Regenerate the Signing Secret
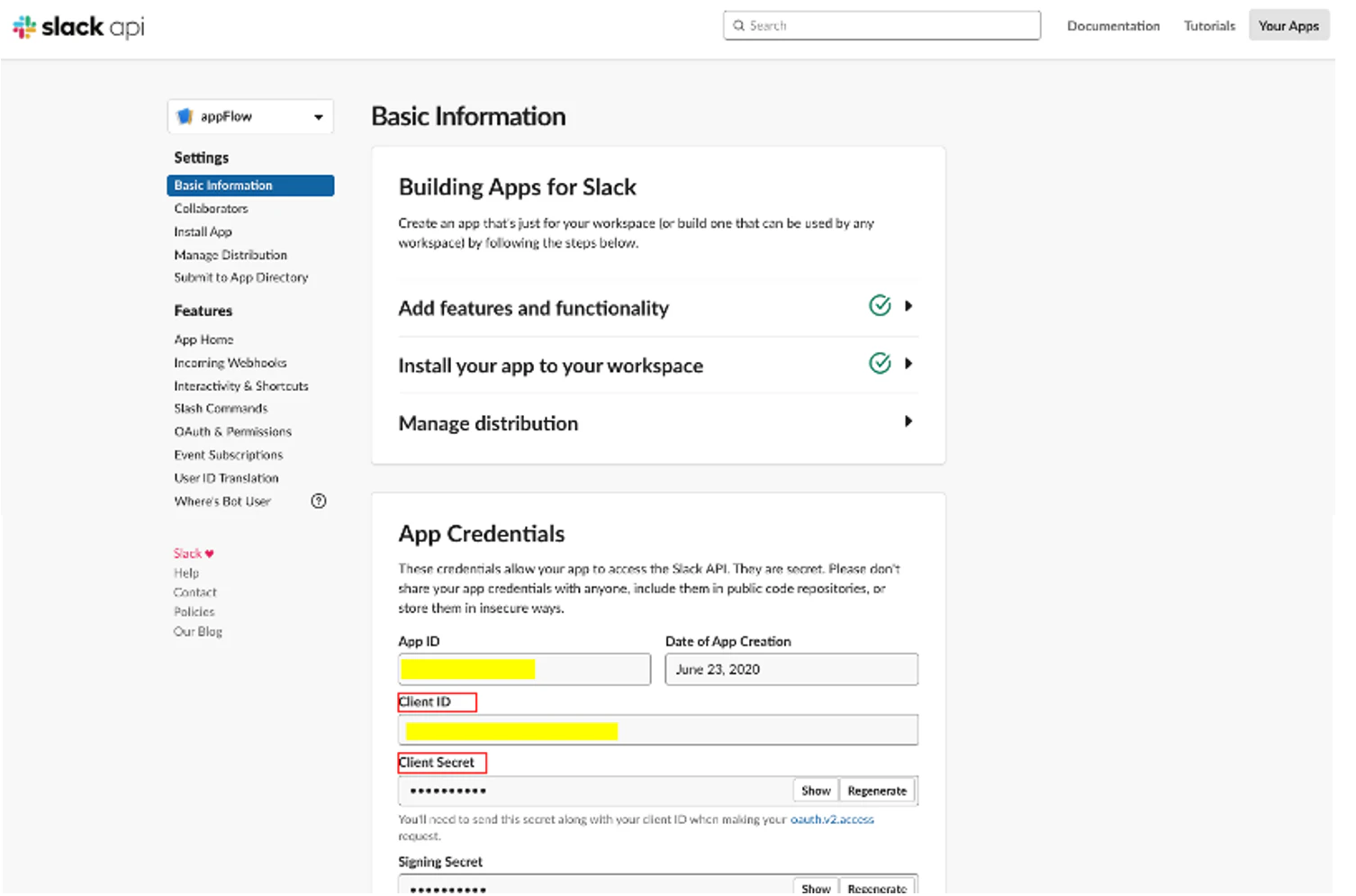The image size is (1356, 896). click(877, 887)
